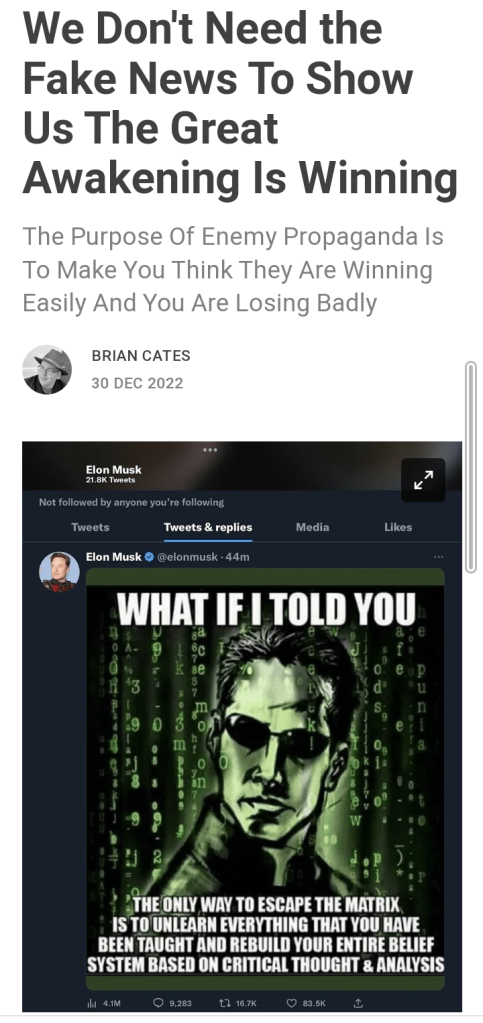Select the Tweets & replies tab
The width and height of the screenshot is (483, 1023).
208,527
